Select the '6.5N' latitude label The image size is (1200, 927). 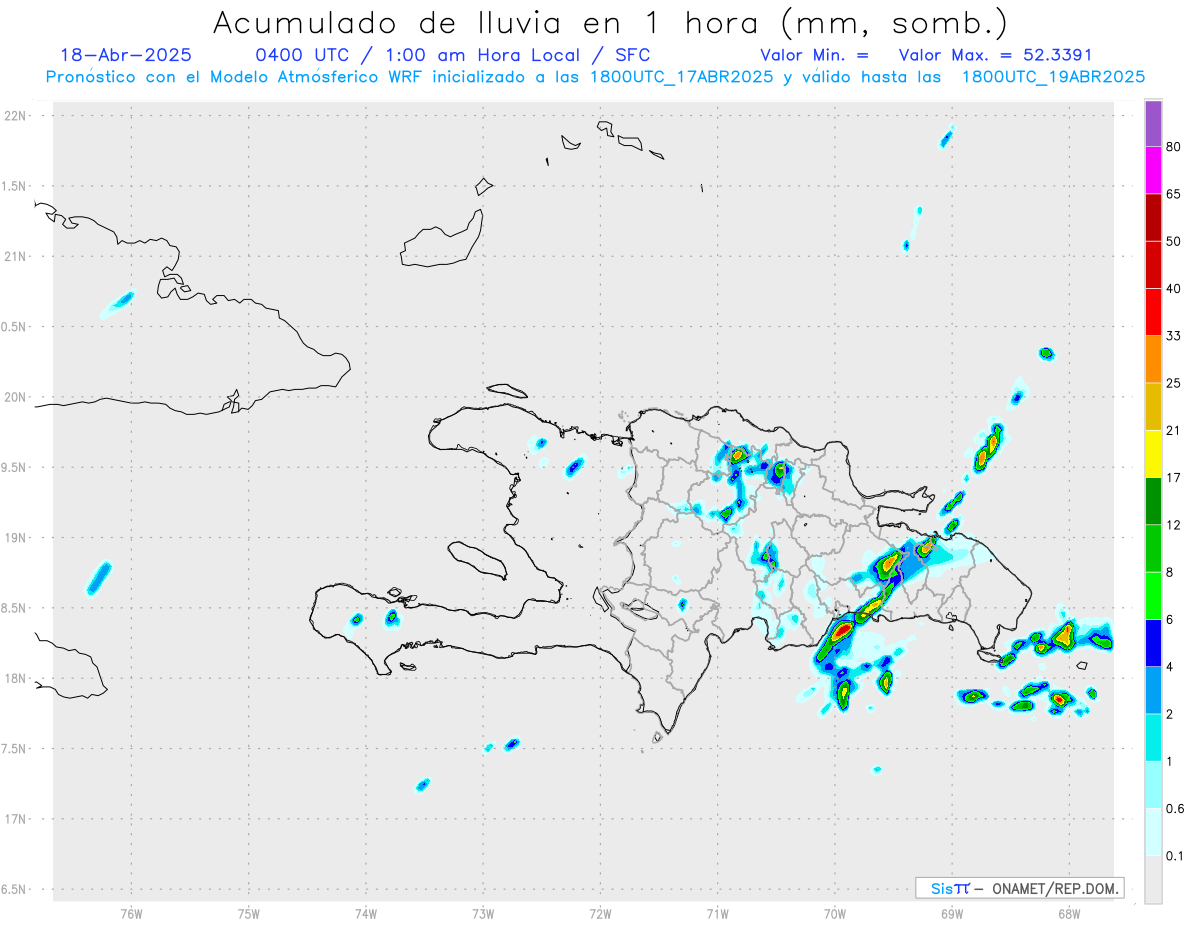tap(15, 890)
